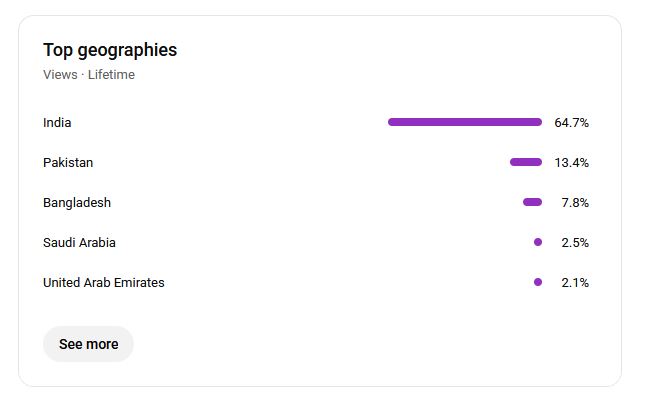
Task: Select the United Arab Emirates label
Action: (104, 283)
